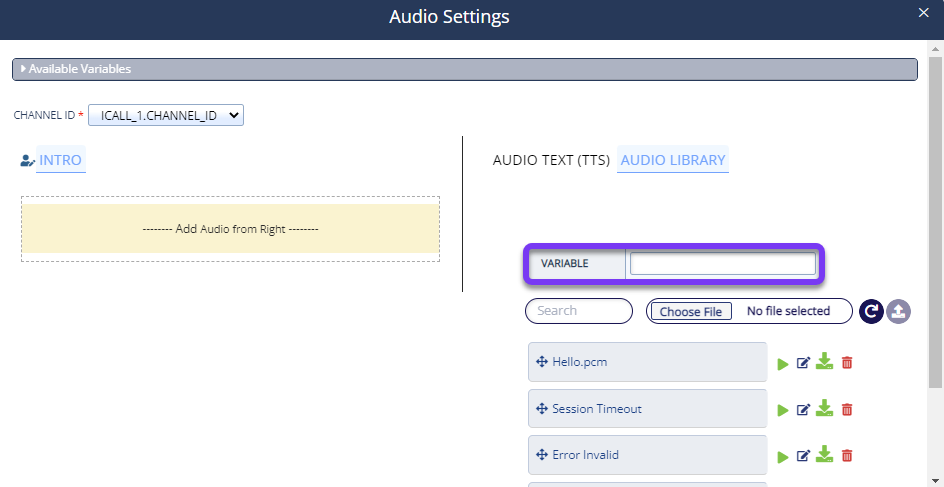Click the Choose File button
This screenshot has height=487, width=944.
691,311
